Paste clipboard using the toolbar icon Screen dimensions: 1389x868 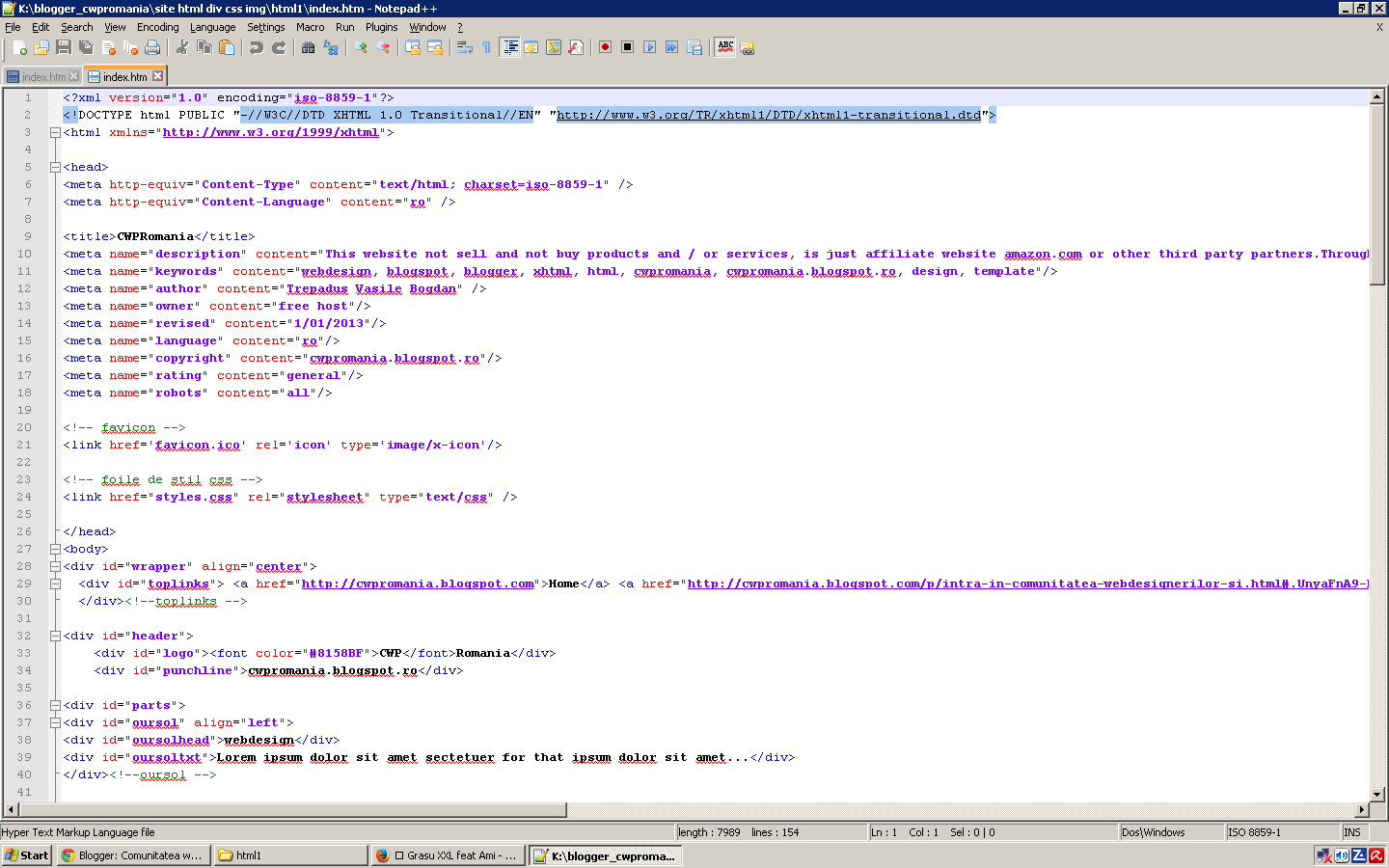click(x=227, y=47)
